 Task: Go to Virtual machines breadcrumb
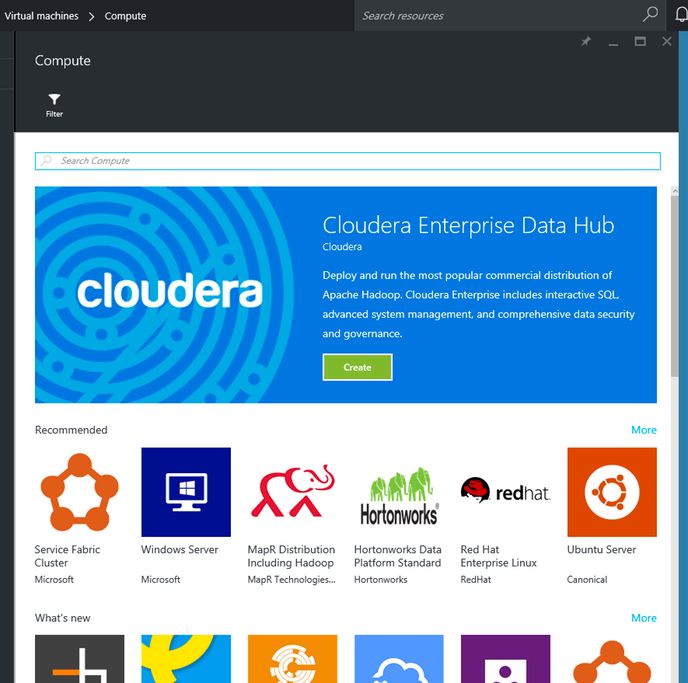coord(41,16)
